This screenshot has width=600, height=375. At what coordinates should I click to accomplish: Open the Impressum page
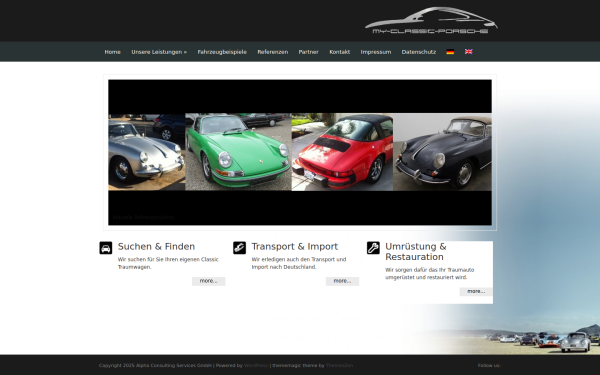tap(376, 52)
